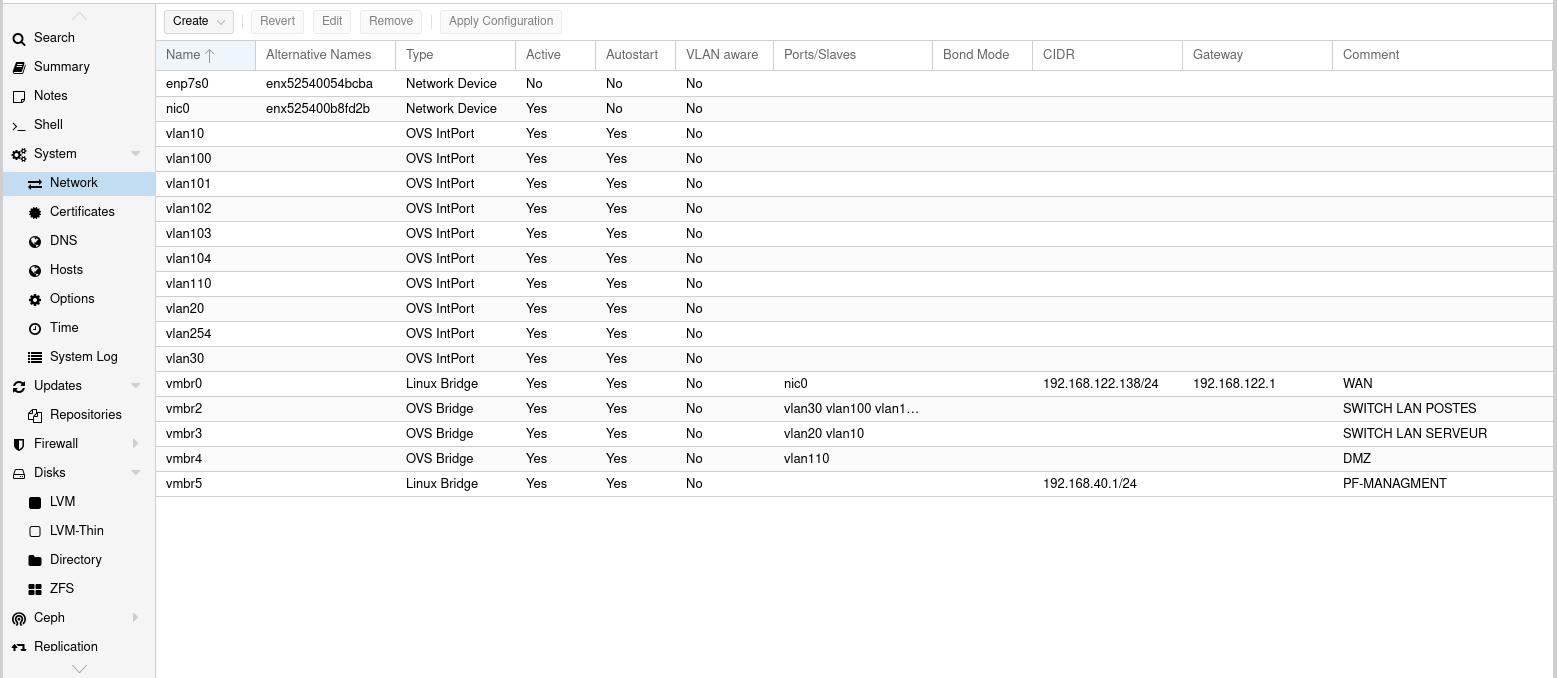Open the Notes page
This screenshot has height=678, width=1557.
48,95
